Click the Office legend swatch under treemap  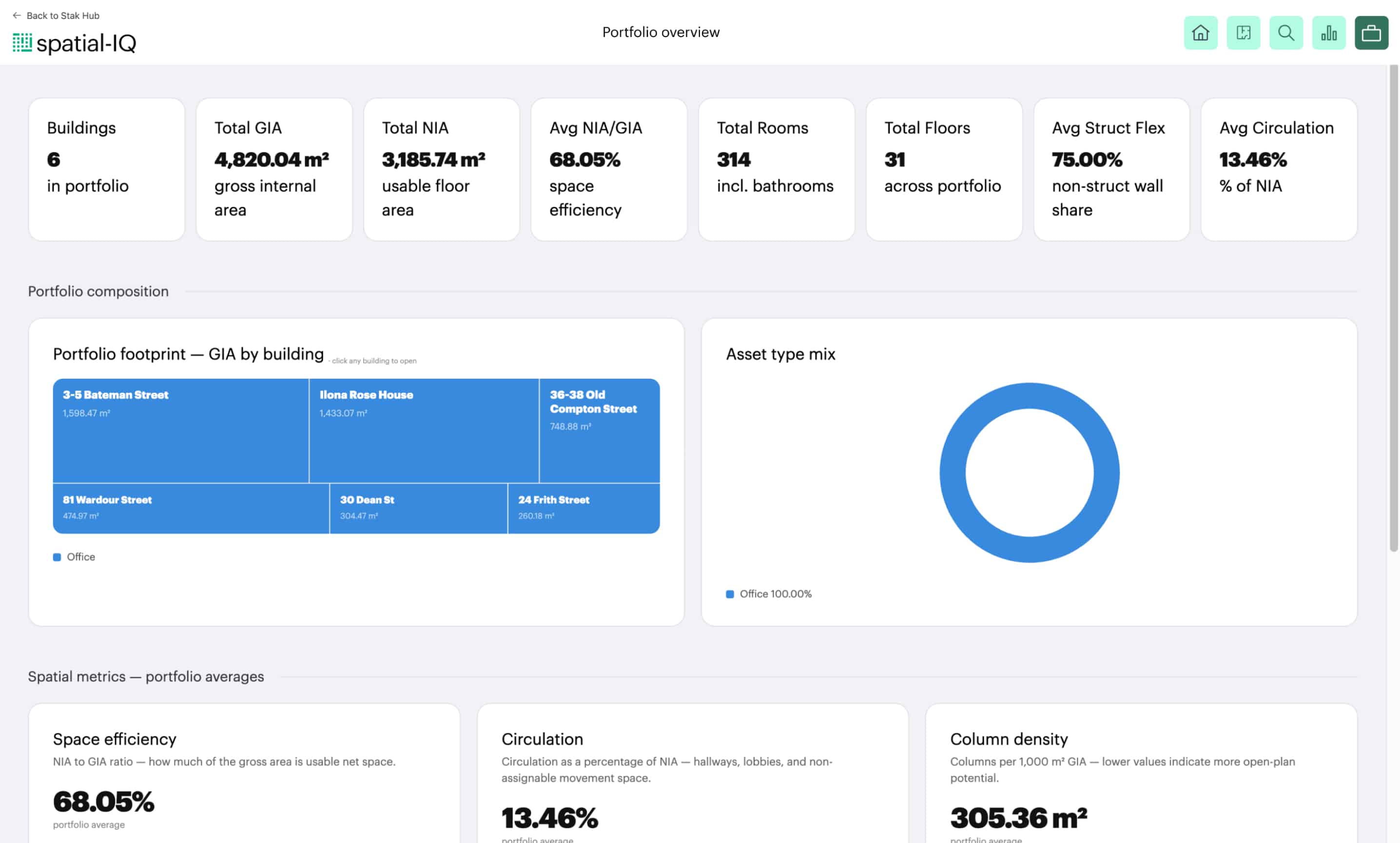[x=57, y=557]
